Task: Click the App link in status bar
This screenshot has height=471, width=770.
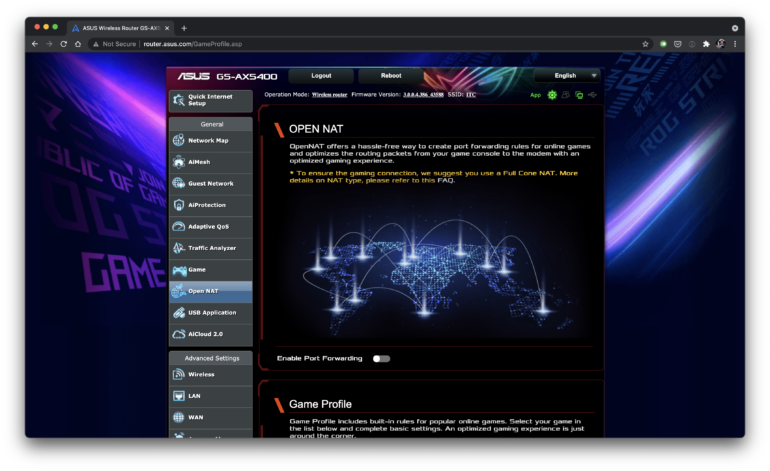Action: tap(535, 95)
